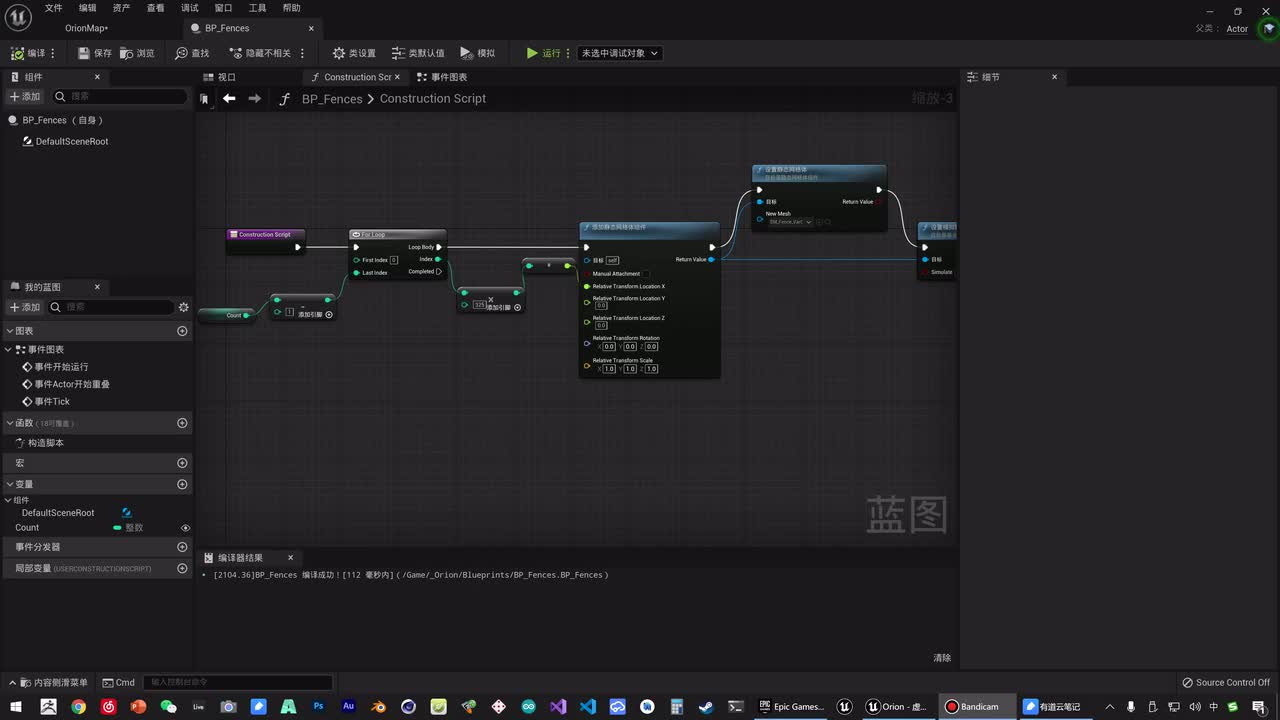The image size is (1280, 720).
Task: Click the 清除 (Clear) button in compiler results
Action: click(942, 658)
